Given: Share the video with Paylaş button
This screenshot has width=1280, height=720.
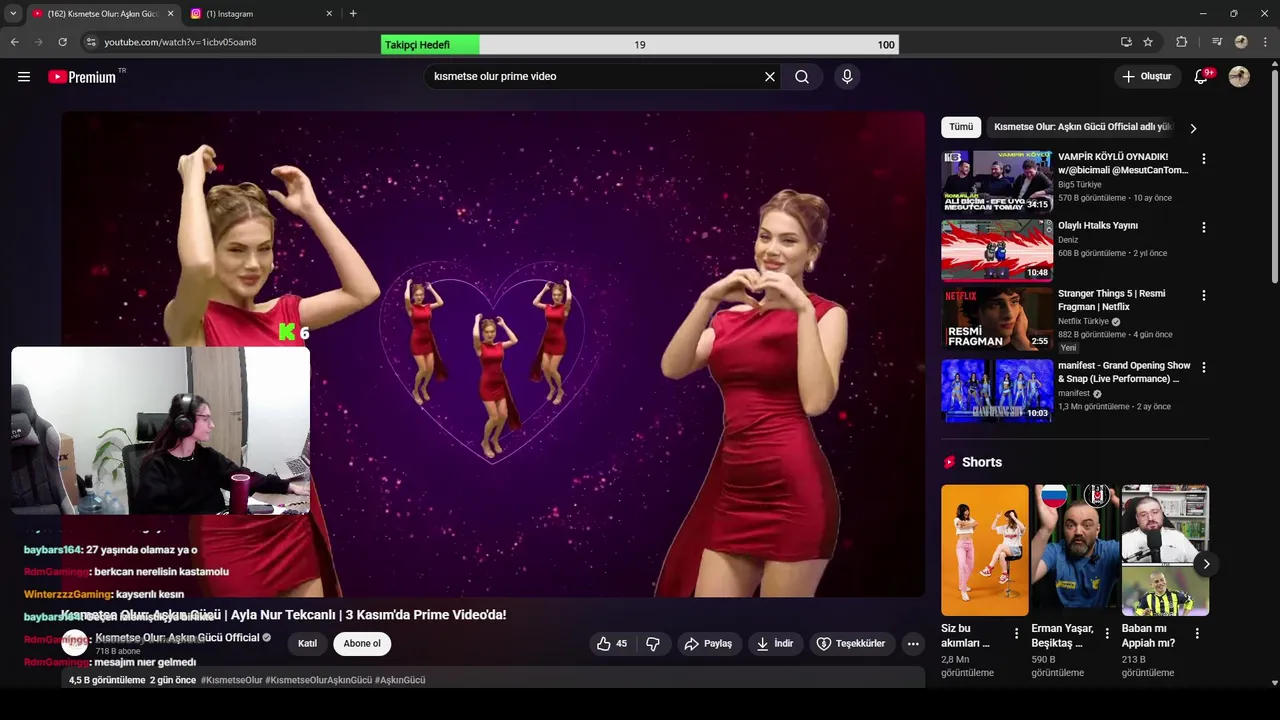Looking at the screenshot, I should [708, 643].
